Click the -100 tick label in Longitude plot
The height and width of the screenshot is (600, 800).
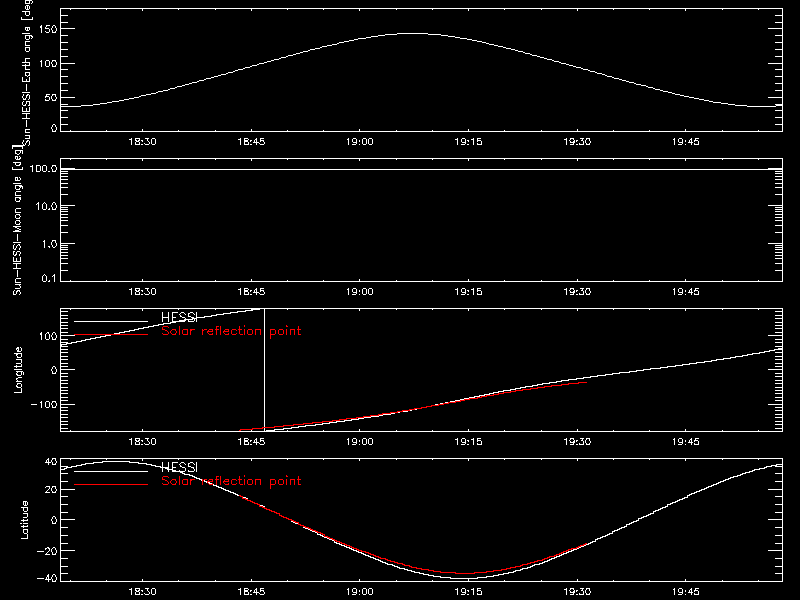coord(44,405)
